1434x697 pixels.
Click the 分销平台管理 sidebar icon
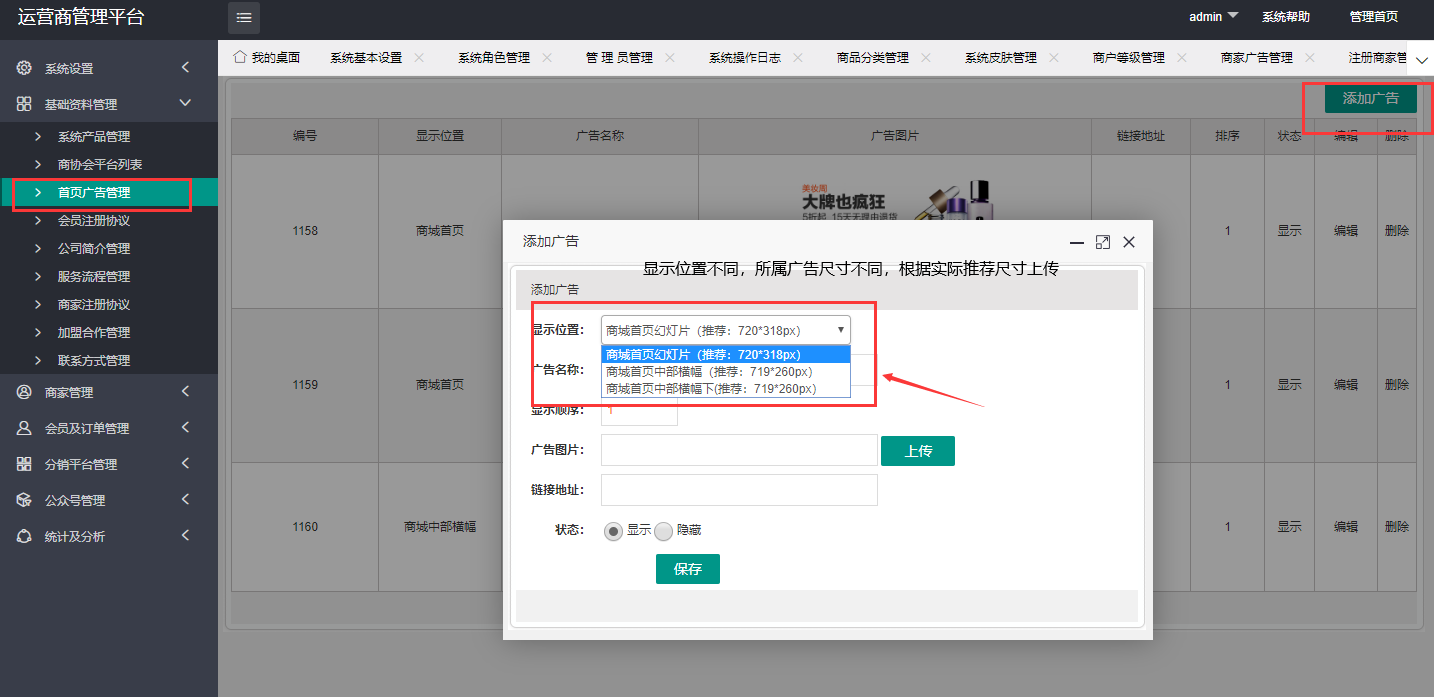[x=25, y=464]
